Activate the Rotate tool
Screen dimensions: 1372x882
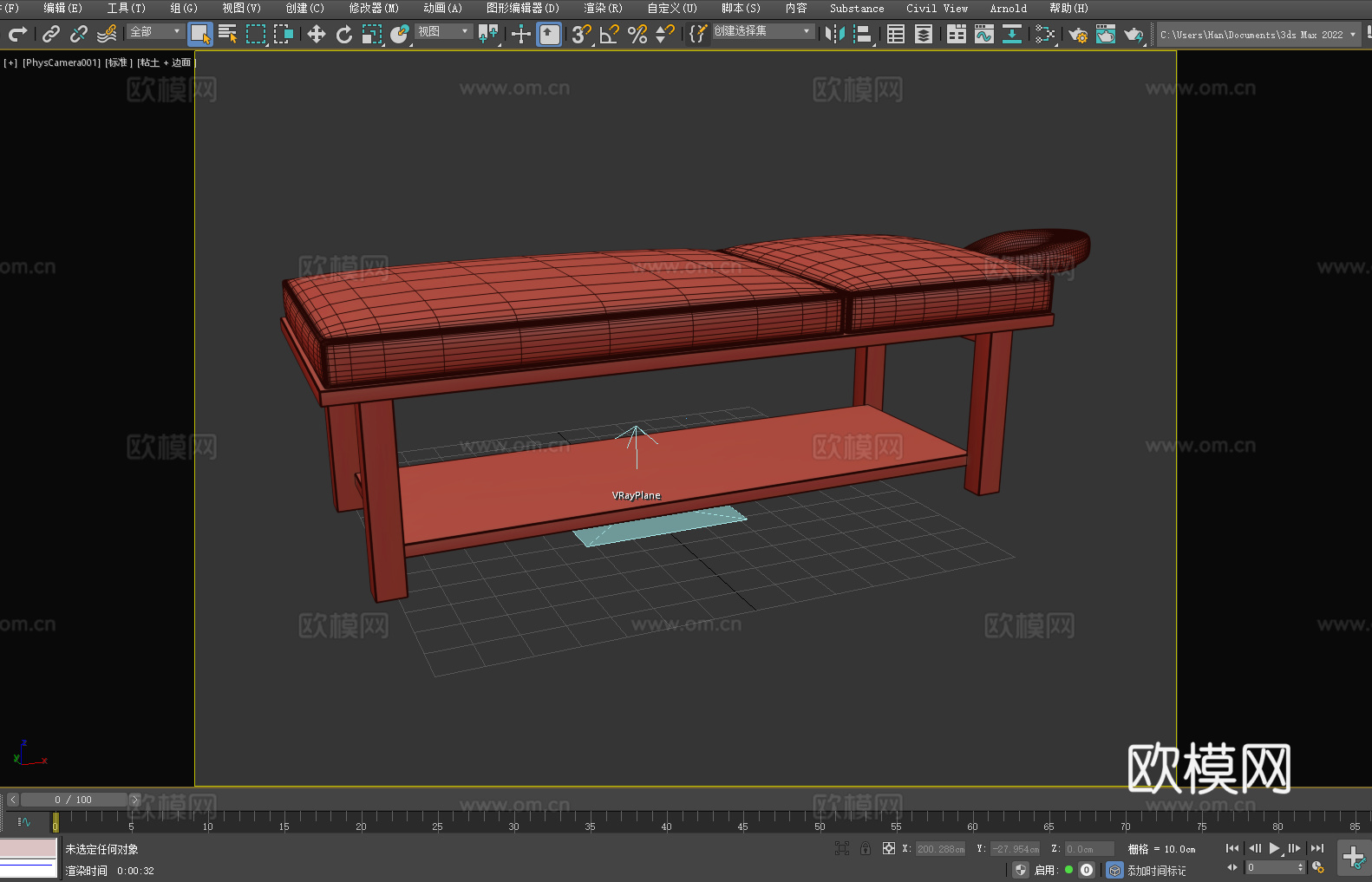pyautogui.click(x=344, y=34)
